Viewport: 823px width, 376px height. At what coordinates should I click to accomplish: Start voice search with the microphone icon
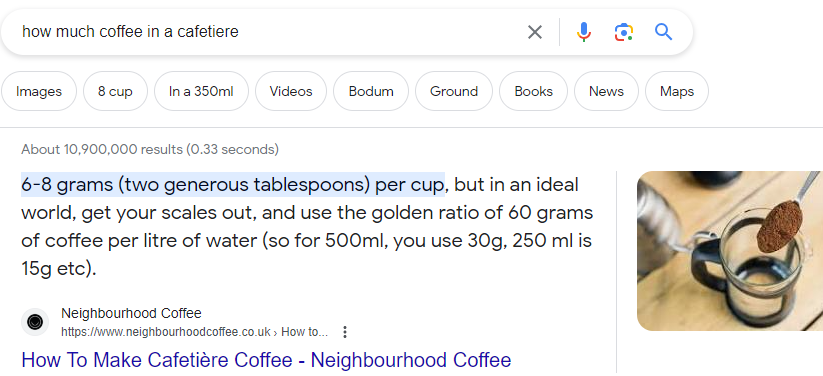pos(584,32)
